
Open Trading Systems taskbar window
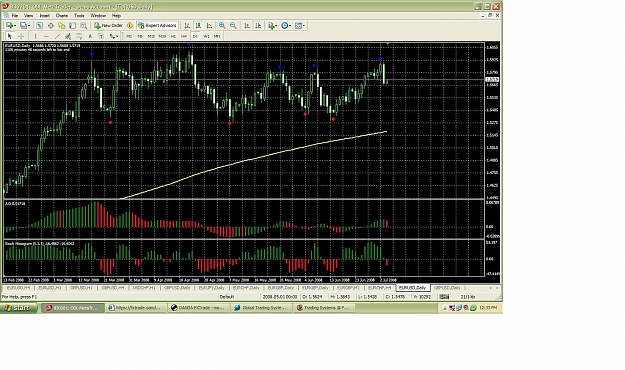click(324, 308)
